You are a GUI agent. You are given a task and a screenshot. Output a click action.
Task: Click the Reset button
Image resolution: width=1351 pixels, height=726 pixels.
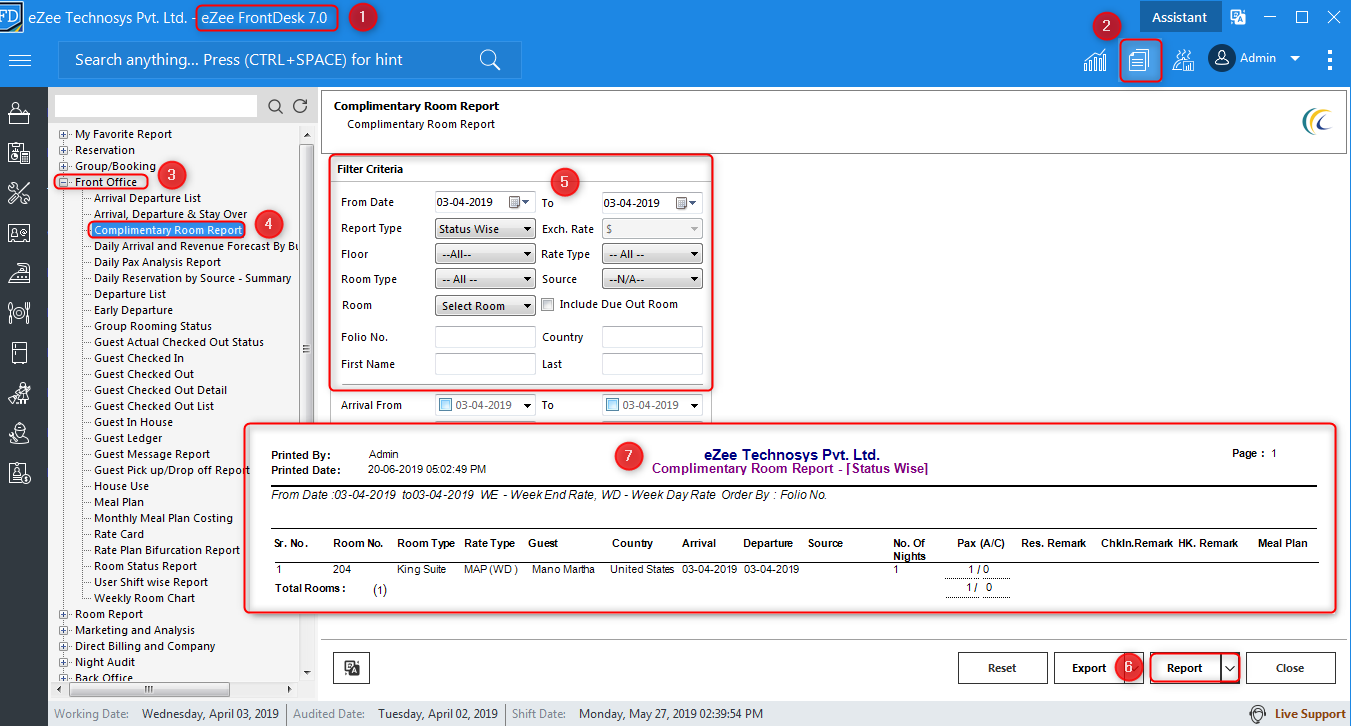tap(1002, 668)
